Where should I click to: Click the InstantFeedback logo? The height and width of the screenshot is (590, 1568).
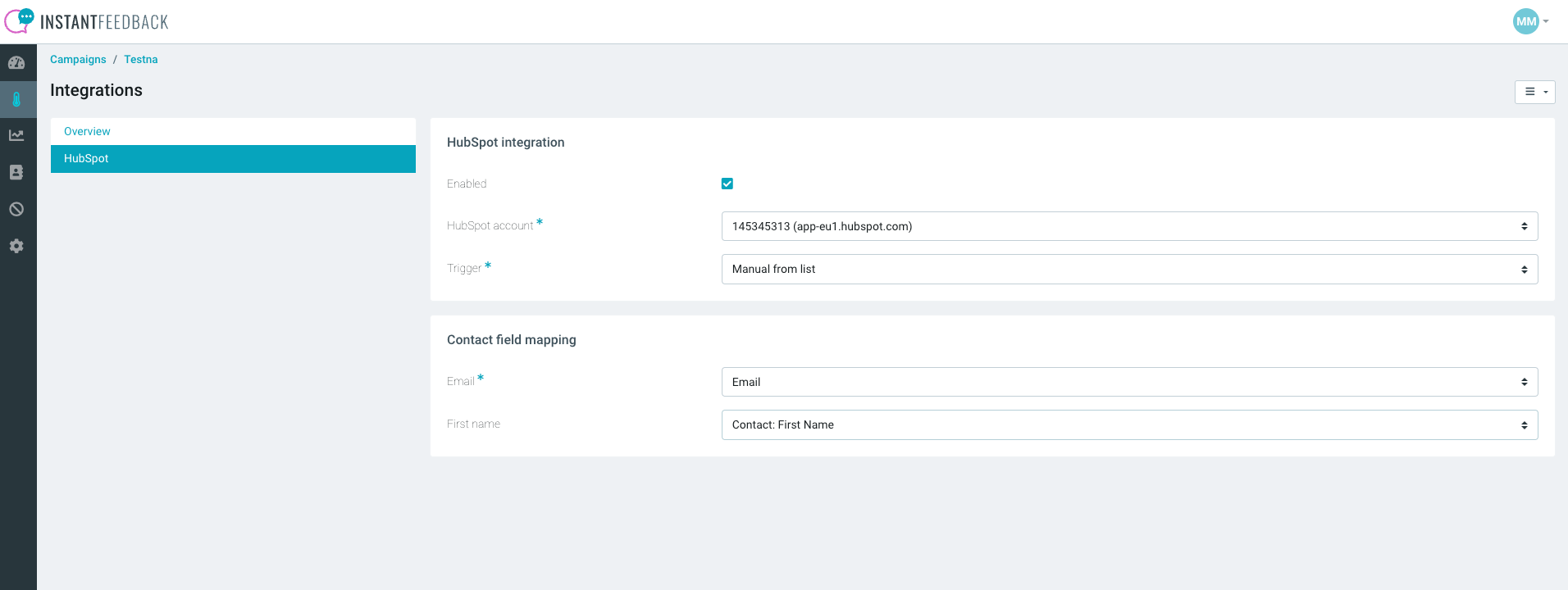[86, 21]
